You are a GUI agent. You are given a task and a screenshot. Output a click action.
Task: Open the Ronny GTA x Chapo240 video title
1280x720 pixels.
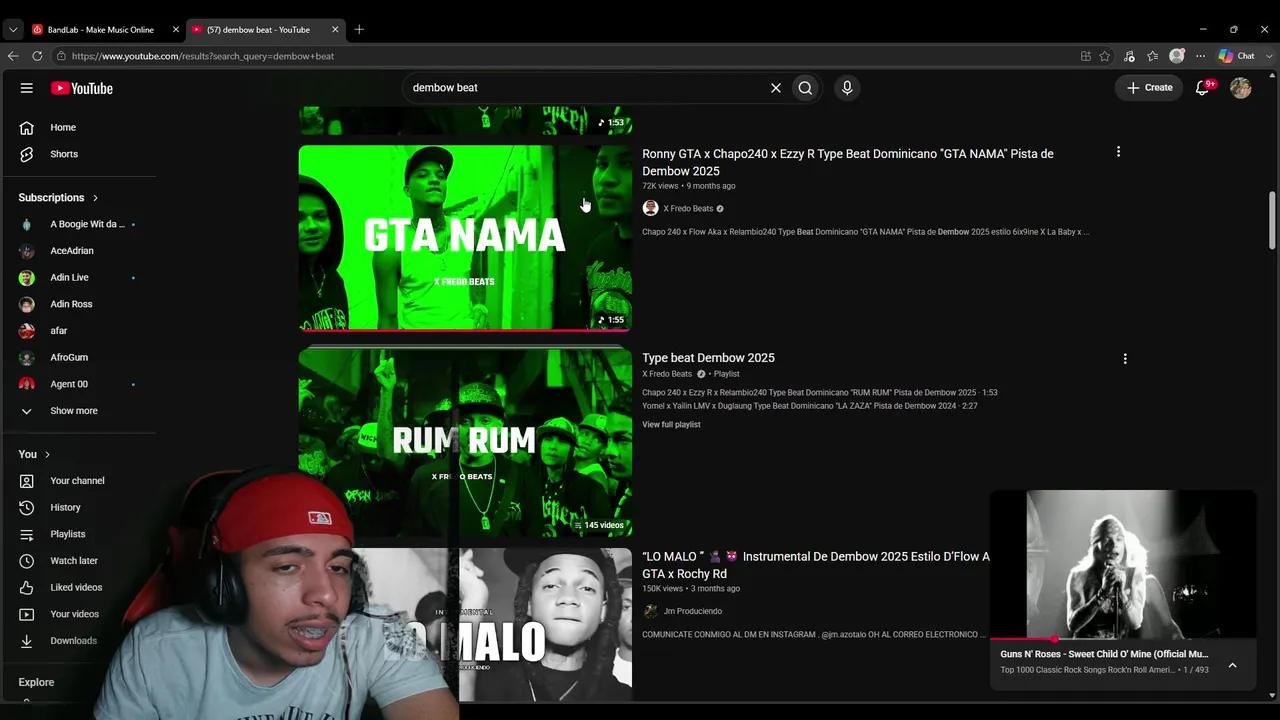point(848,162)
